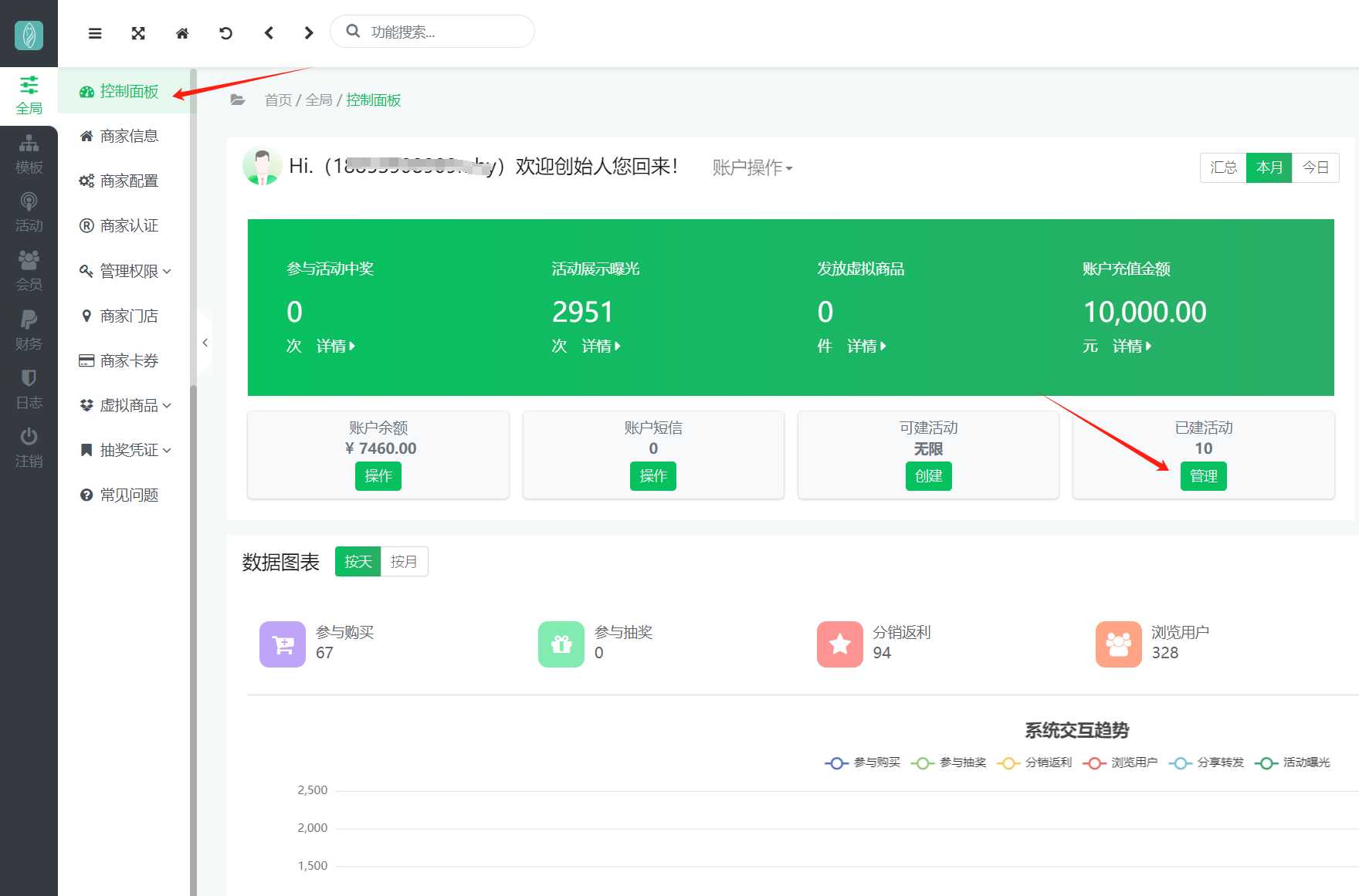Switch stats to 本月
This screenshot has height=896, width=1359.
click(1269, 167)
